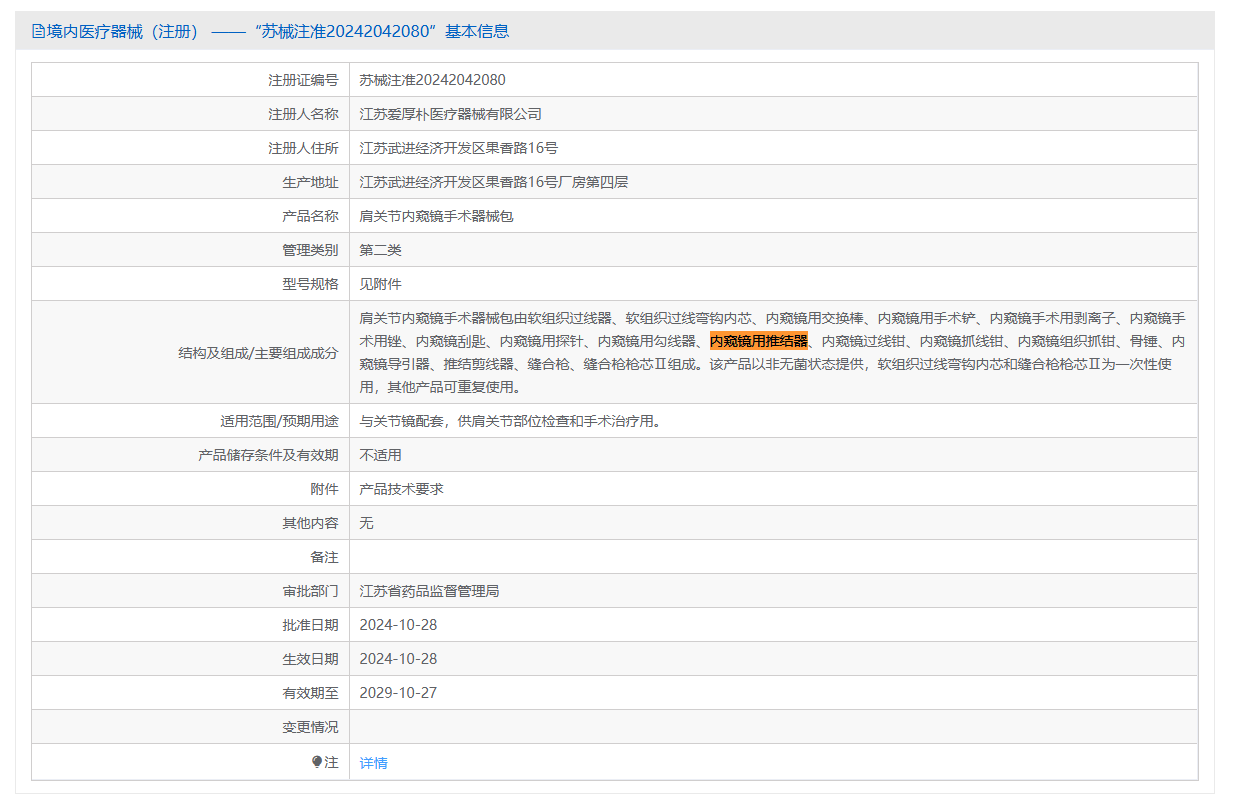Click the 管理类别 label
The image size is (1239, 806).
coord(310,250)
